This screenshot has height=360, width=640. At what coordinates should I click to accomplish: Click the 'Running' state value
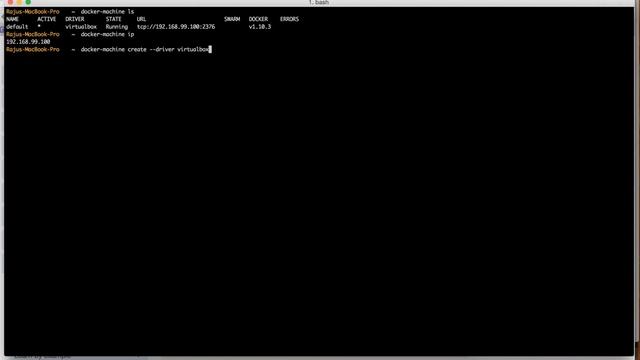117,27
